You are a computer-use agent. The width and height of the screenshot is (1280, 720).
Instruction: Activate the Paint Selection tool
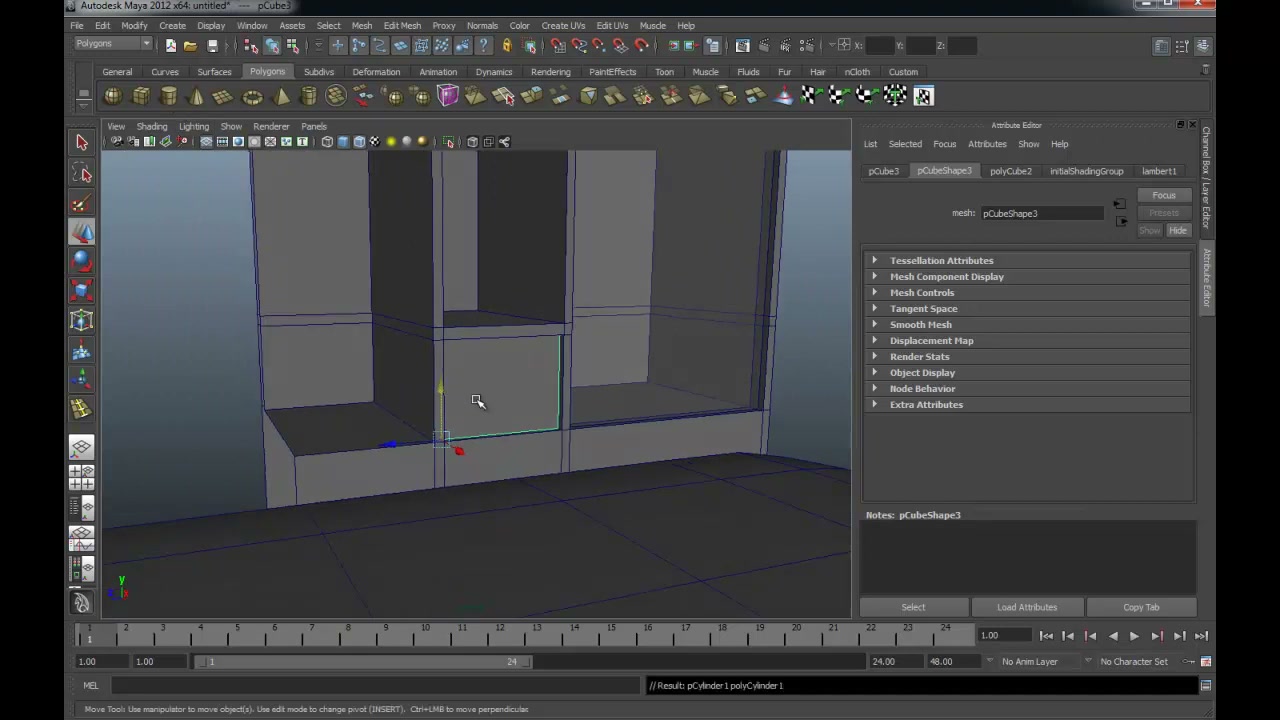82,203
